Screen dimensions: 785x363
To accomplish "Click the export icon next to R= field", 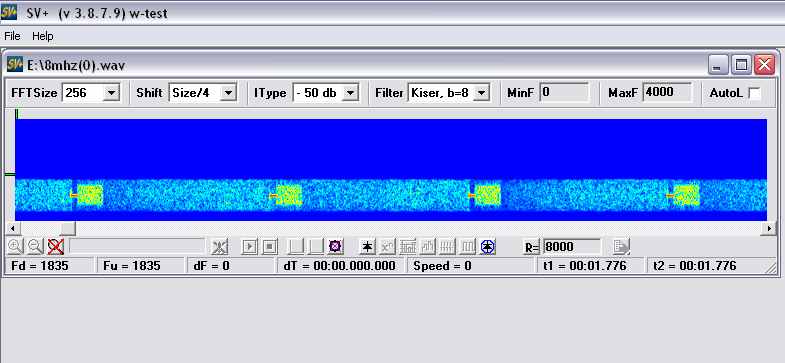I will point(621,246).
